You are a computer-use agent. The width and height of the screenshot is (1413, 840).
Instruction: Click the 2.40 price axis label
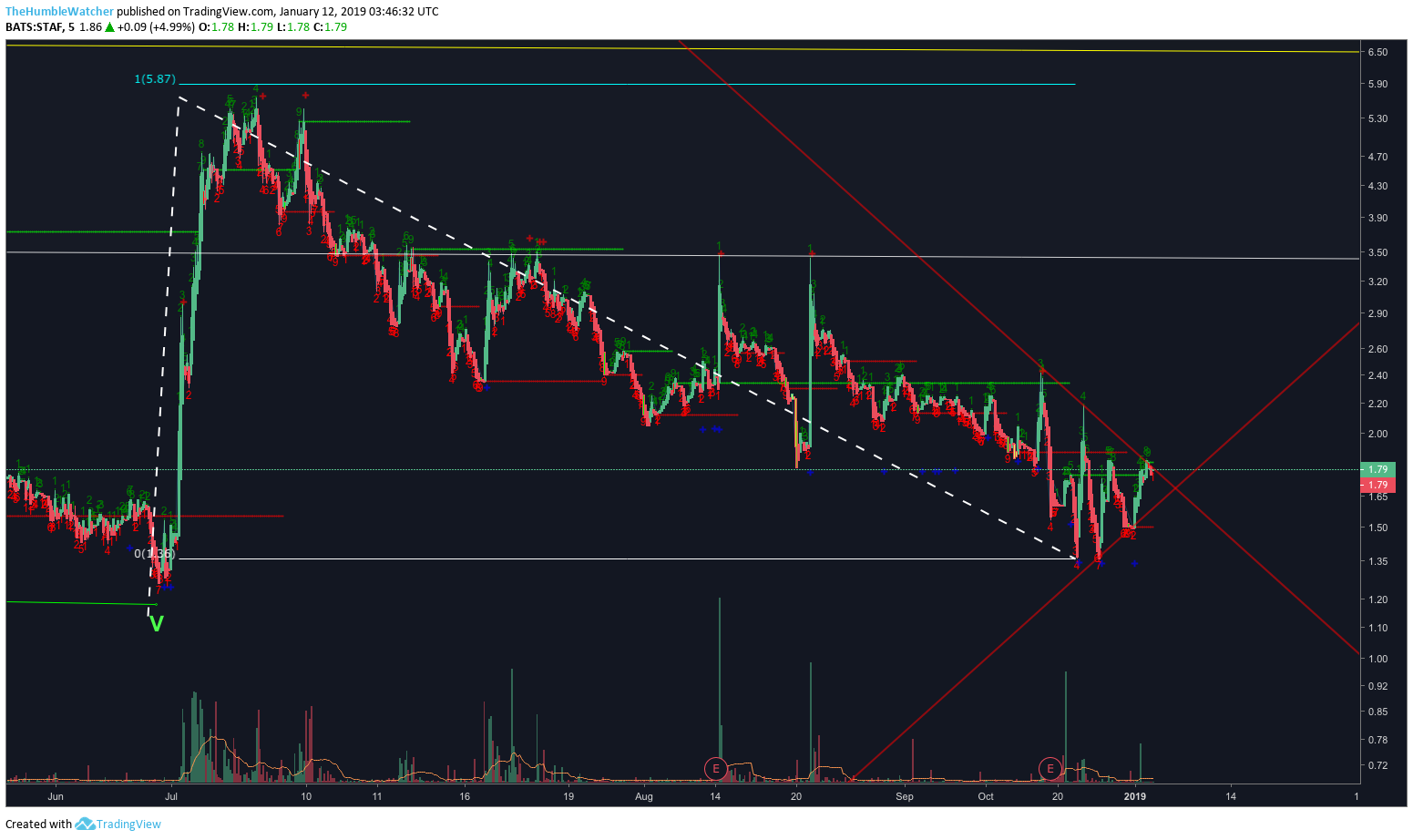tap(1377, 376)
